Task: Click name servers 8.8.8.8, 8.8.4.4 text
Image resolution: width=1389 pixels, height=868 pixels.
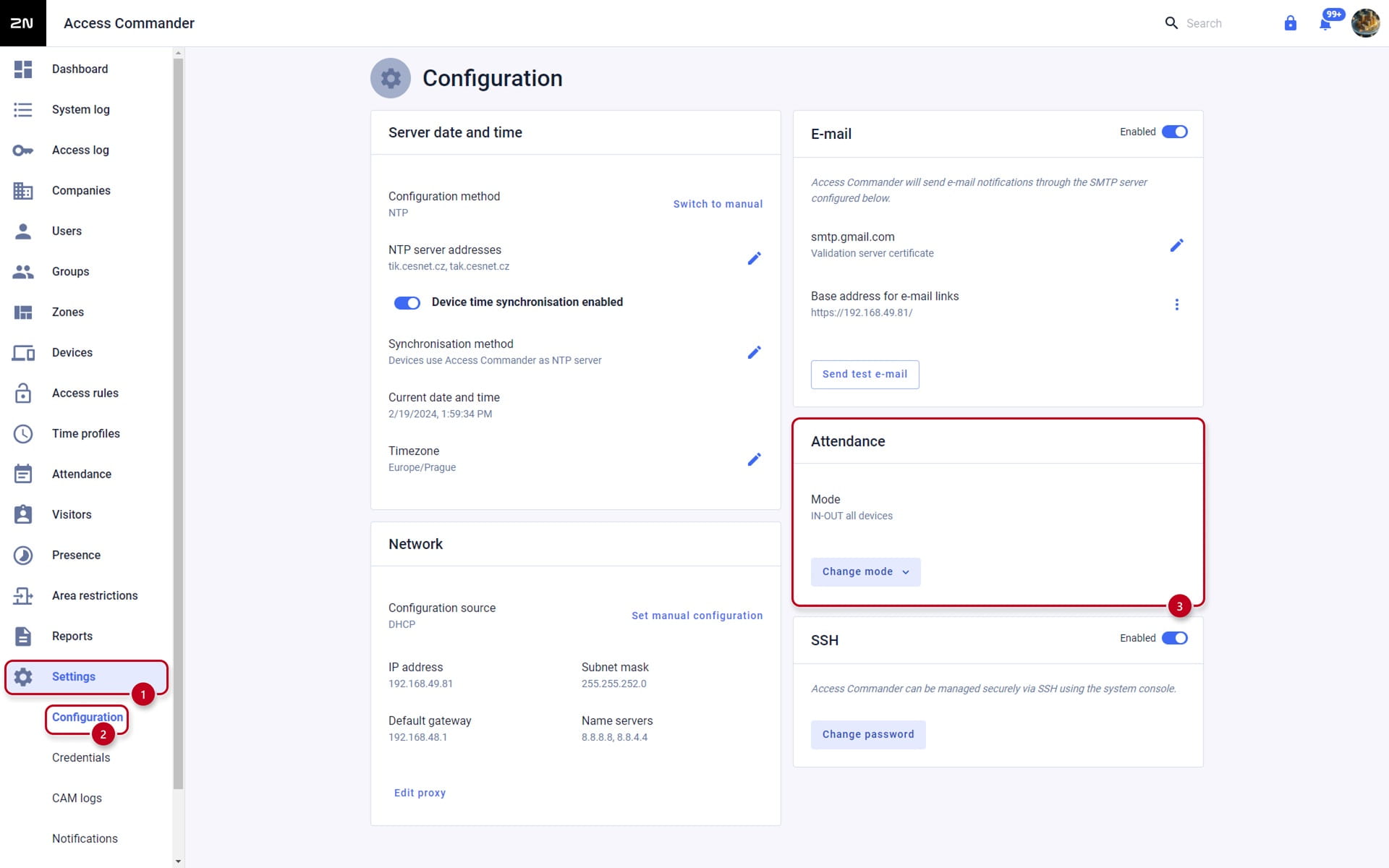Action: pos(614,737)
